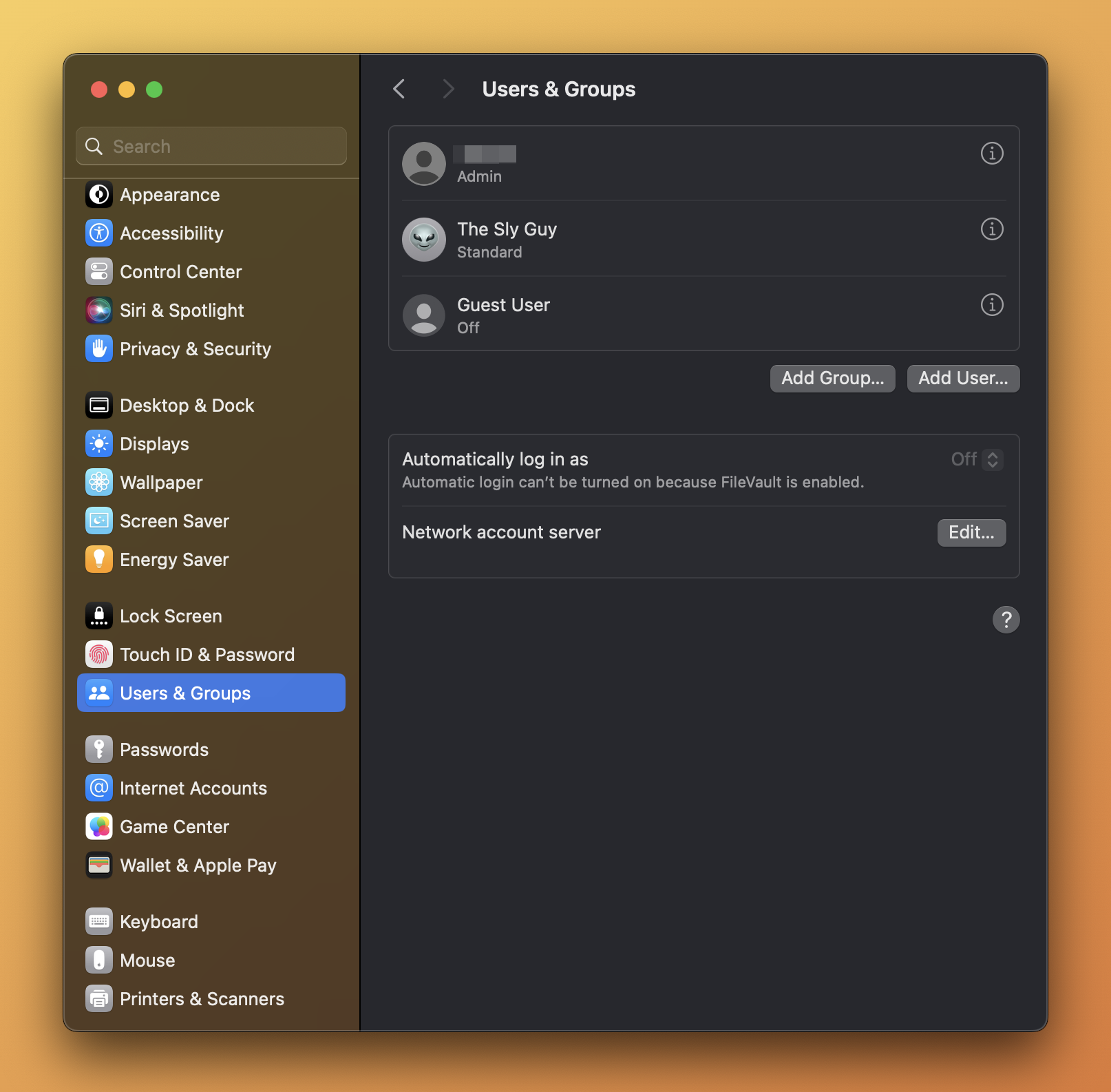Open info for The Sly Guy

[x=991, y=229]
